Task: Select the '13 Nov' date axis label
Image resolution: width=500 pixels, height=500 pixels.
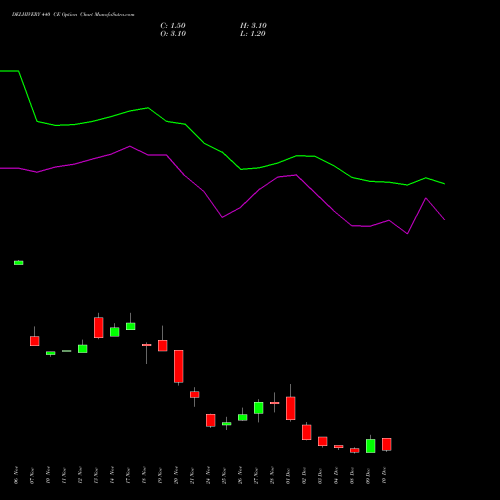Action: point(96,475)
